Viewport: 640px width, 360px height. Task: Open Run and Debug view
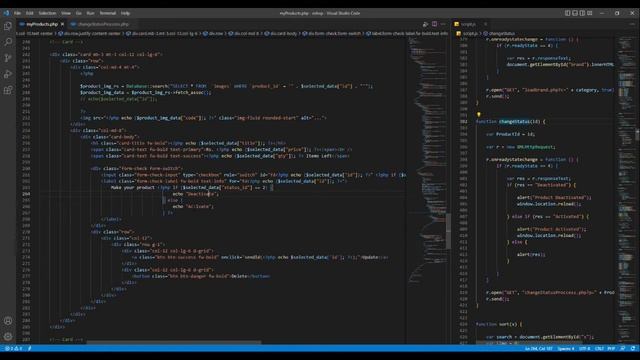pos(8,74)
